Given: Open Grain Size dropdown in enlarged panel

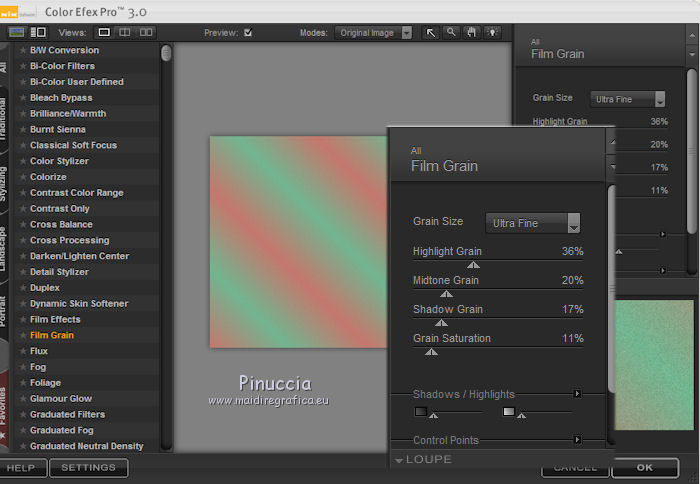Looking at the screenshot, I should click(x=533, y=223).
